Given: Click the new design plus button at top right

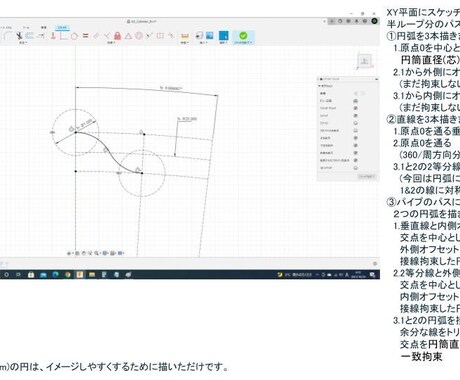Looking at the screenshot, I should click(x=332, y=21).
